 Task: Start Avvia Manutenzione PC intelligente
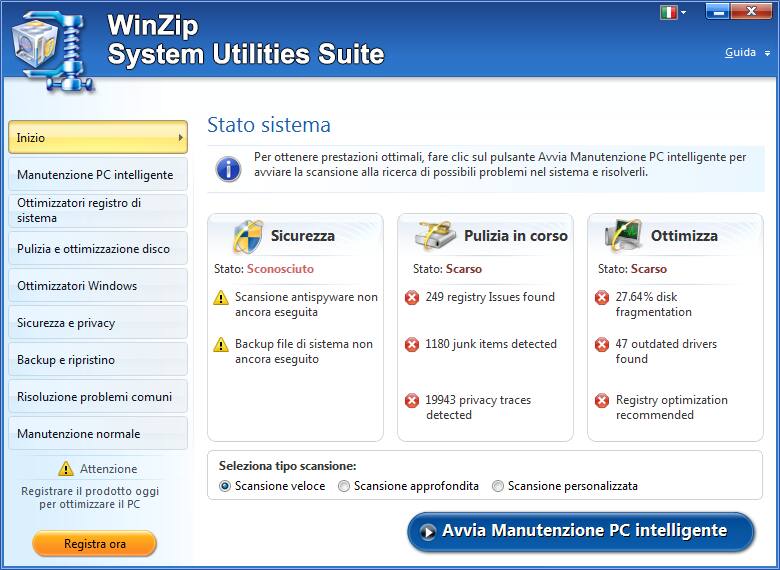click(581, 531)
